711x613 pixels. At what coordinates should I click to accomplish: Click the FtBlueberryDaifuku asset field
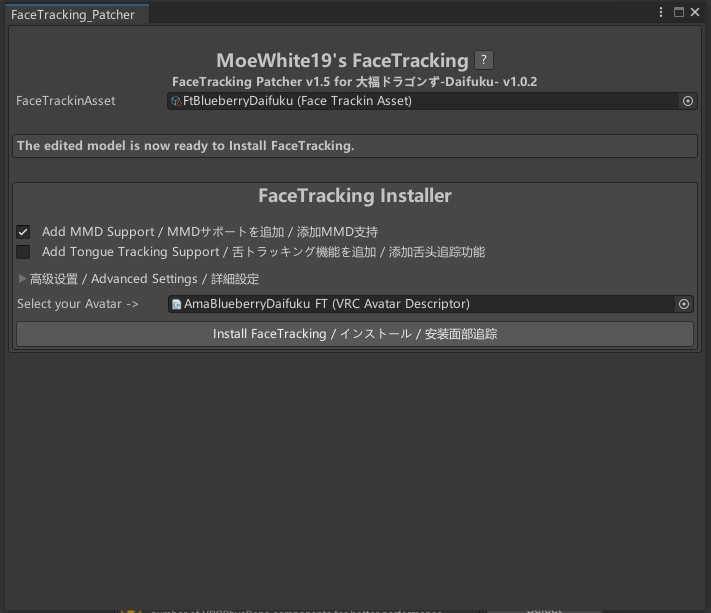432,101
